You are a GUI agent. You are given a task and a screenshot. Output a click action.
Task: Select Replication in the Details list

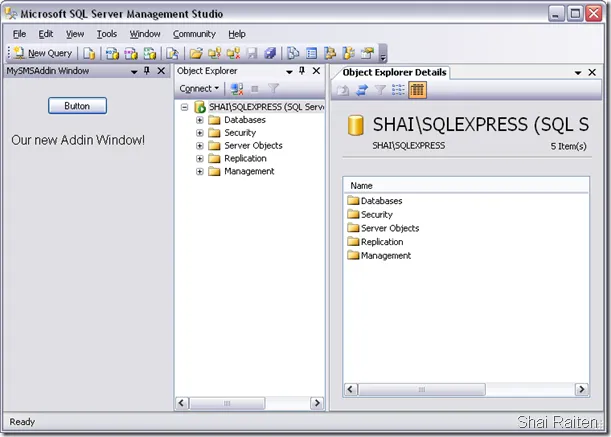pos(382,242)
